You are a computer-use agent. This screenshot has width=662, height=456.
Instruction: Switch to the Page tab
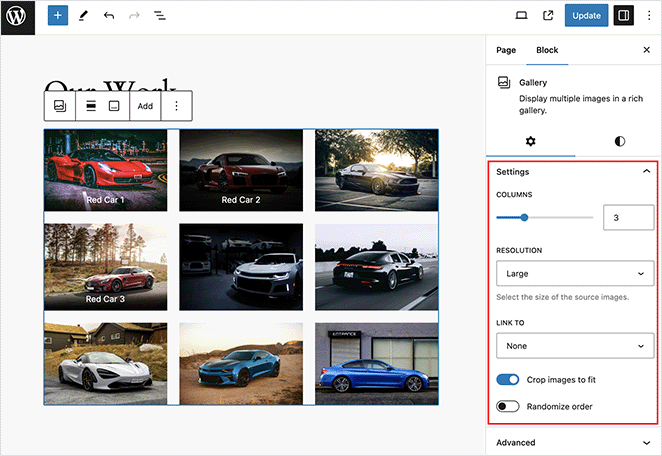(506, 50)
